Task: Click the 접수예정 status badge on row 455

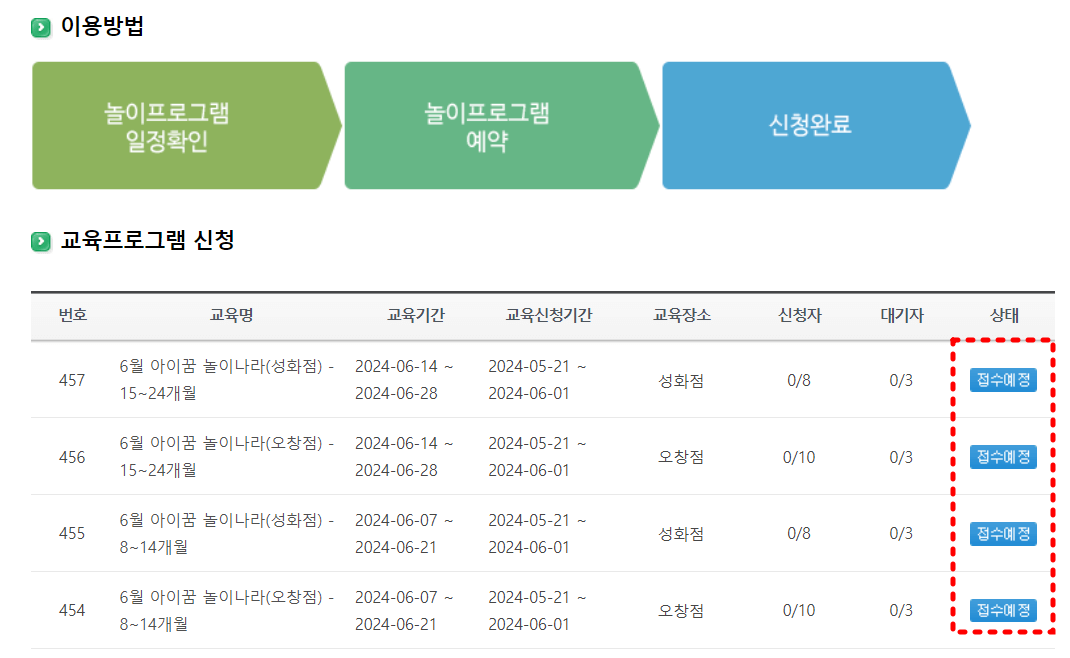Action: [x=1003, y=534]
